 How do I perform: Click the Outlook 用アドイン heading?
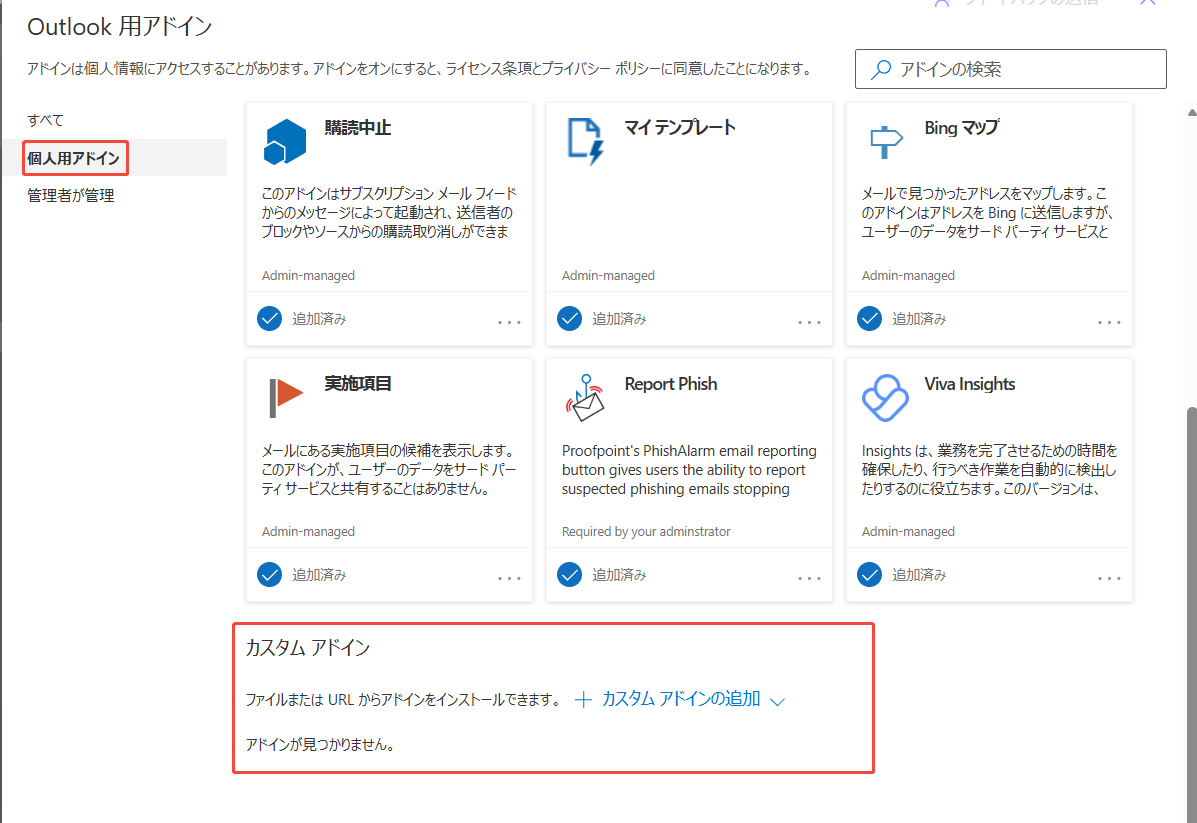pos(120,27)
